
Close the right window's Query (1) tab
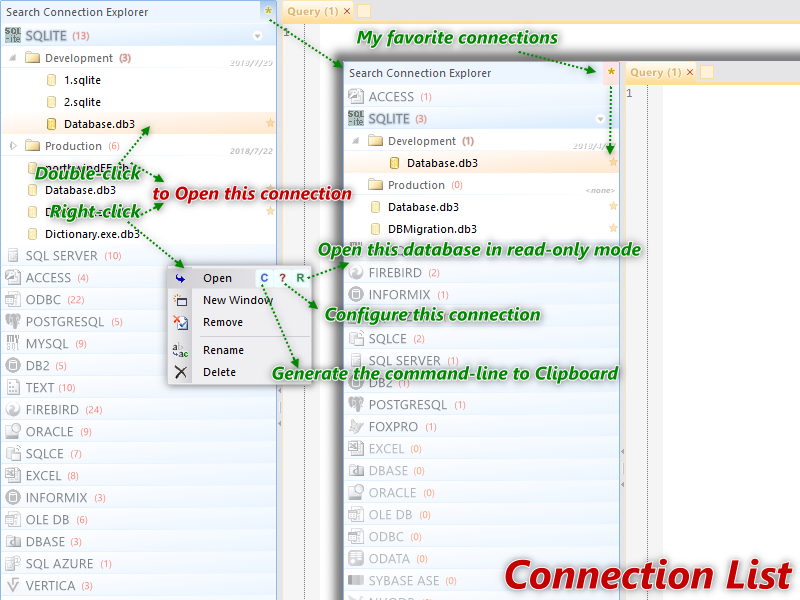[x=690, y=72]
